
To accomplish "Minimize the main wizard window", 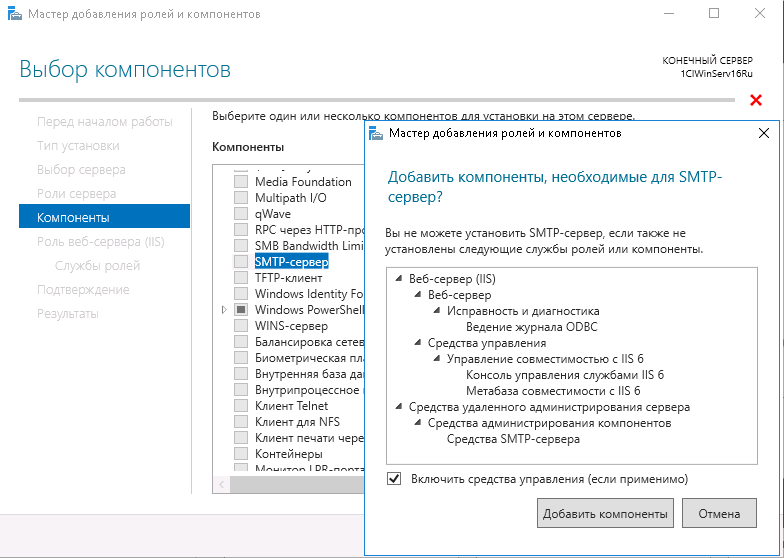I will point(668,14).
